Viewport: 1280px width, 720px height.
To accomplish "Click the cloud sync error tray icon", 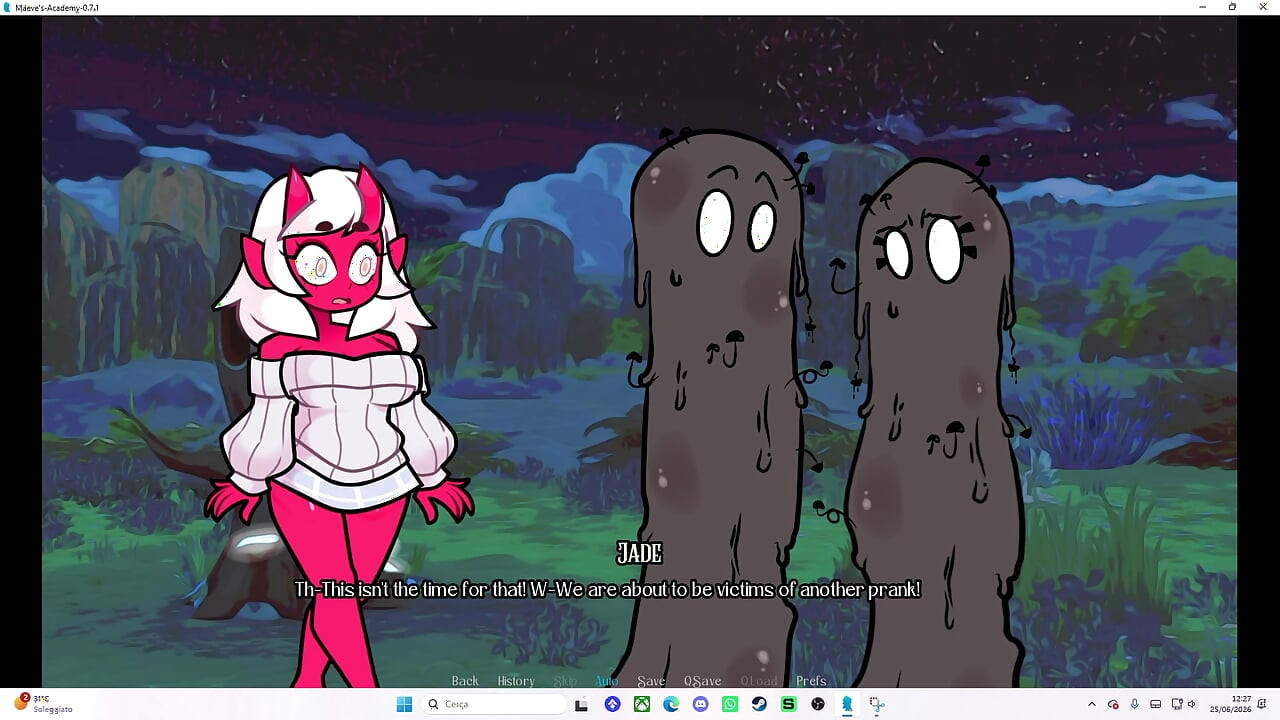I will (x=1113, y=704).
